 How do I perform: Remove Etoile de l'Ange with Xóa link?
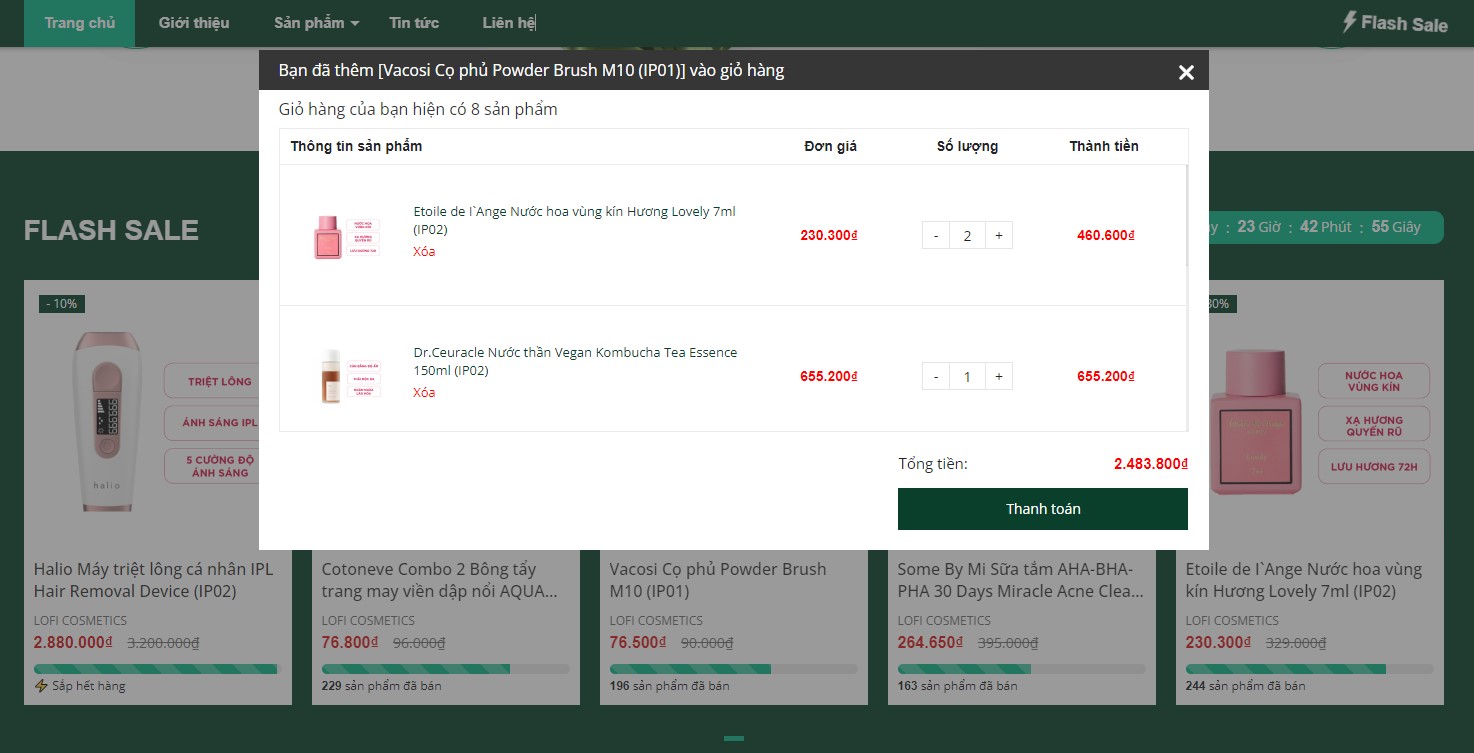coord(424,252)
